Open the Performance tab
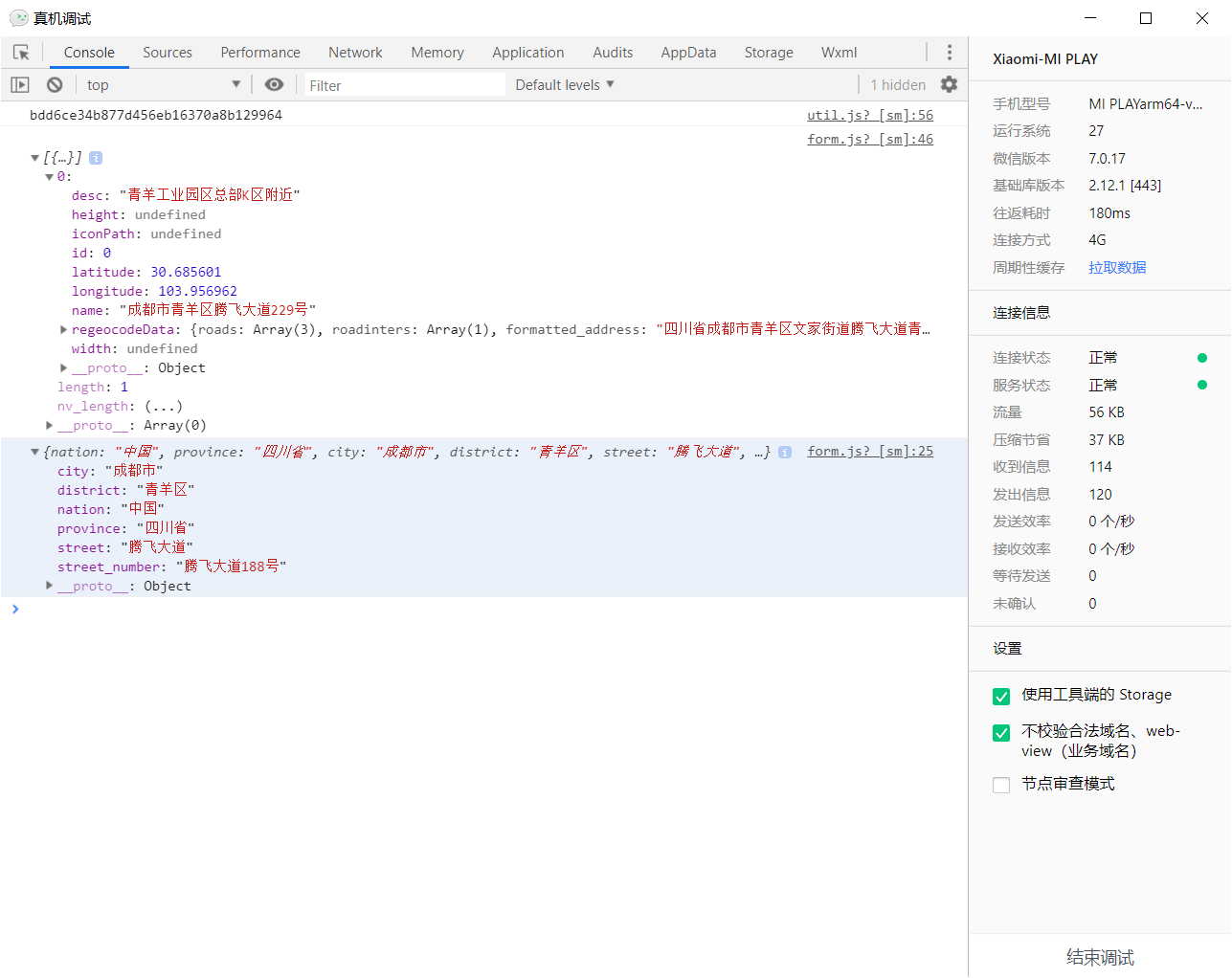 pos(260,53)
